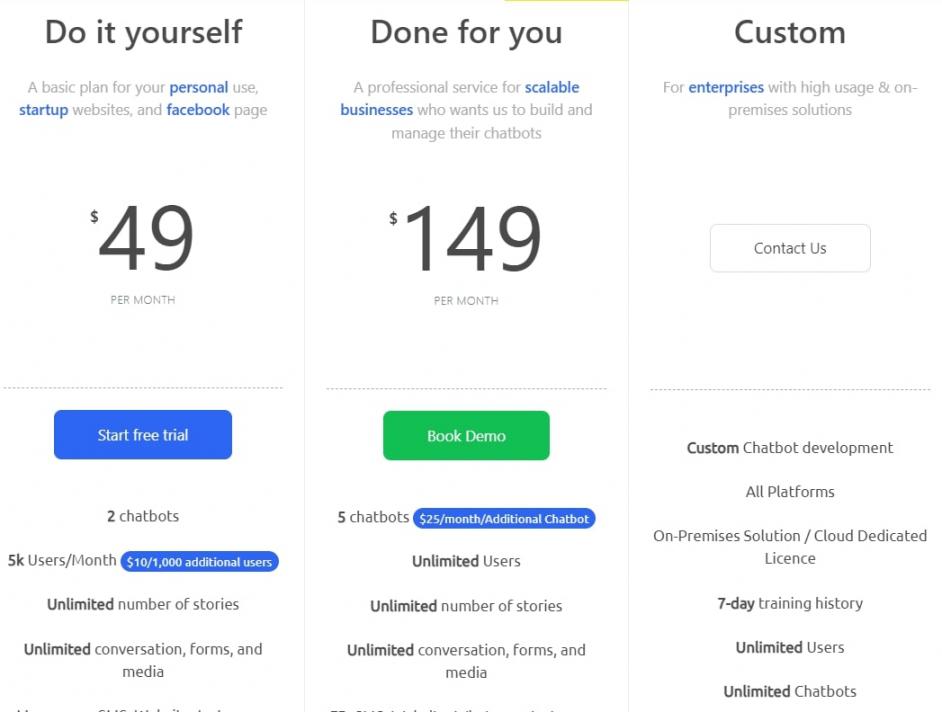Click the "7-day training history" feature
The height and width of the screenshot is (712, 942).
(790, 603)
